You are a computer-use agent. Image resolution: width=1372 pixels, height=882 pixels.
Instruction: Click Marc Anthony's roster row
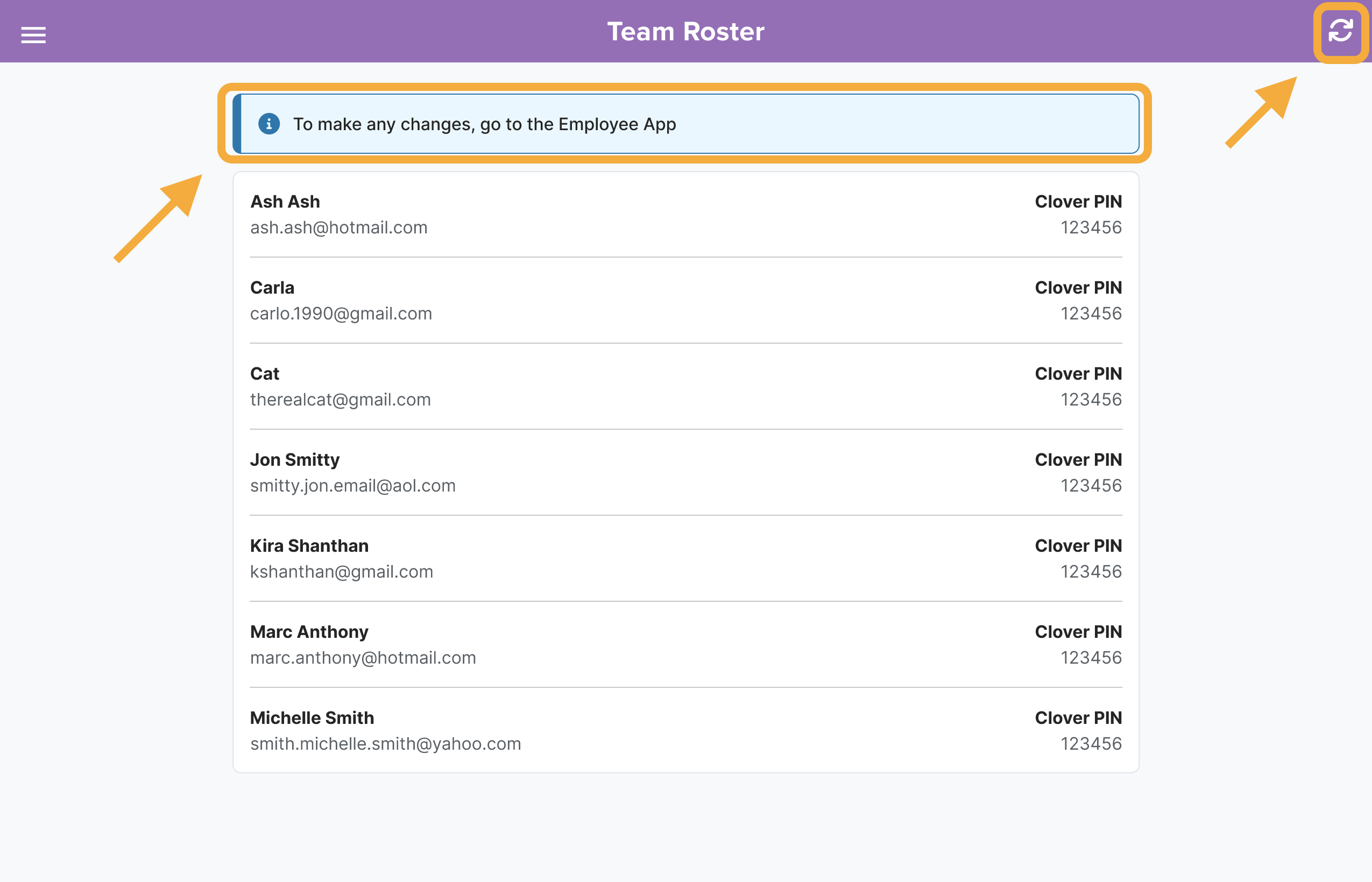point(309,632)
